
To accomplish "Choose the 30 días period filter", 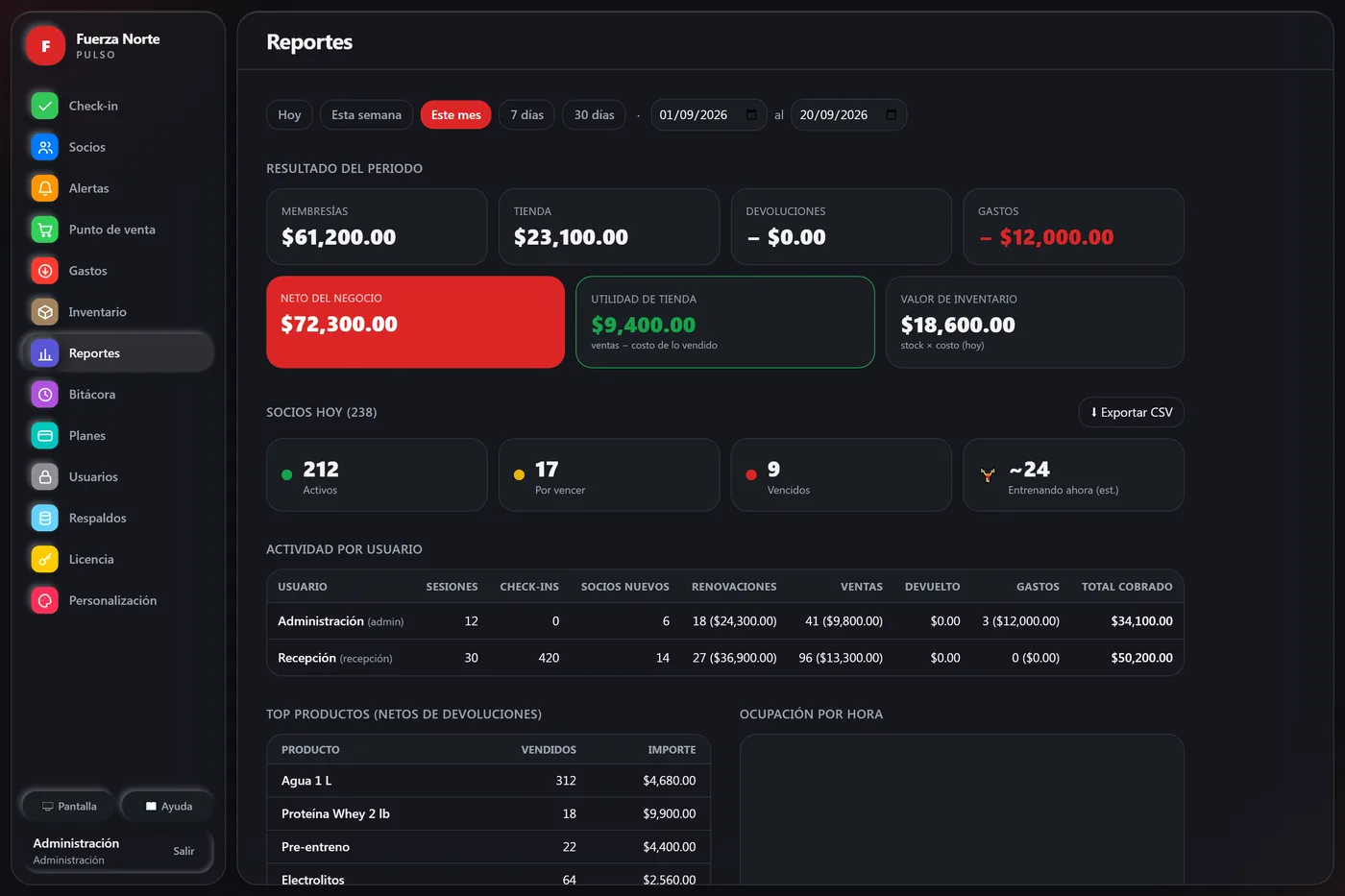I will (594, 115).
